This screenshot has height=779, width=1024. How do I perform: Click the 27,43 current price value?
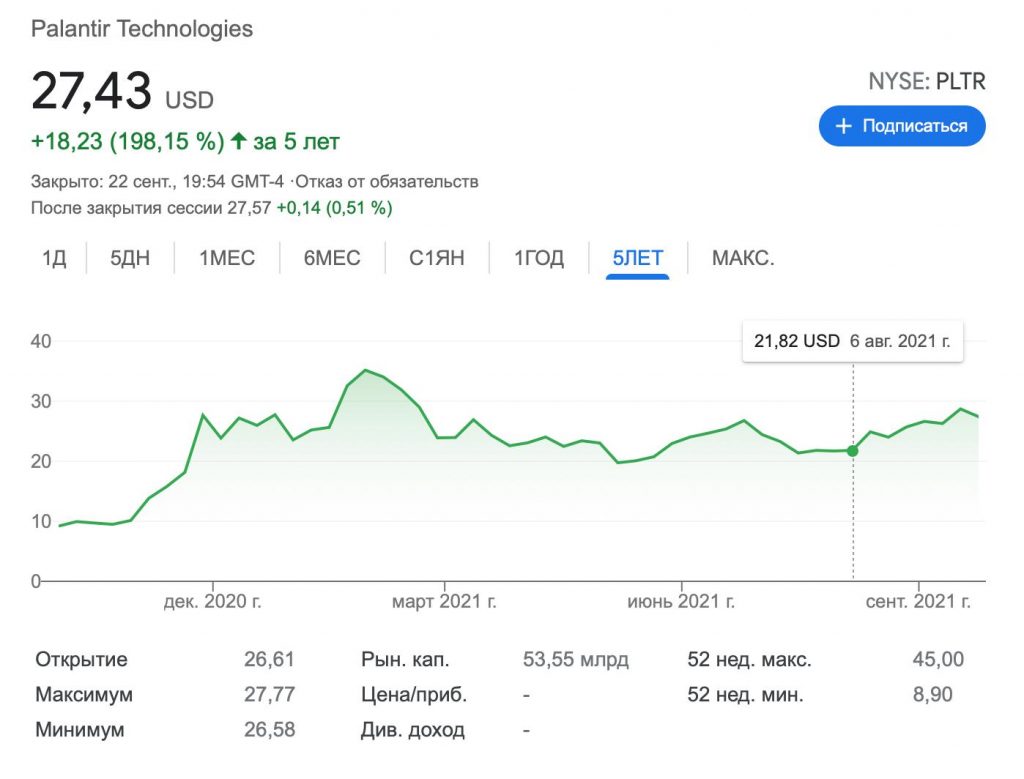click(x=91, y=91)
